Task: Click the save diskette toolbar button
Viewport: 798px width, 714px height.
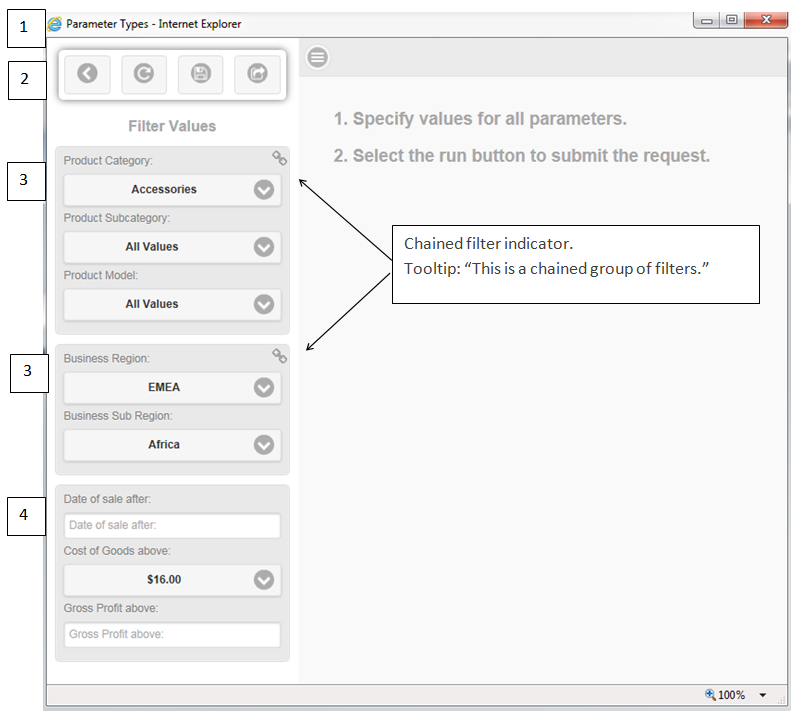Action: (x=201, y=74)
